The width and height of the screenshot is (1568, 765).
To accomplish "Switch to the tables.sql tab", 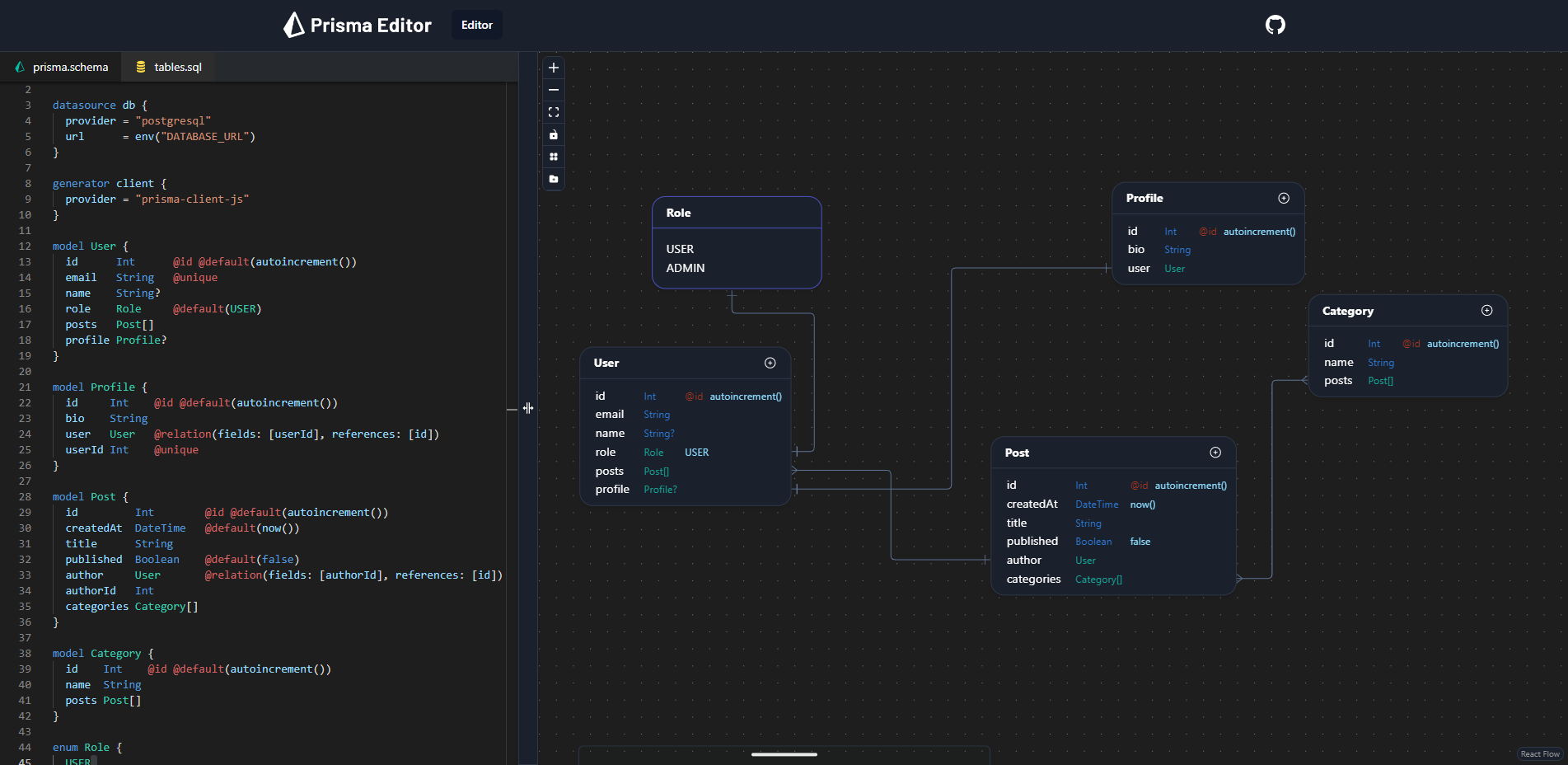I will (168, 67).
